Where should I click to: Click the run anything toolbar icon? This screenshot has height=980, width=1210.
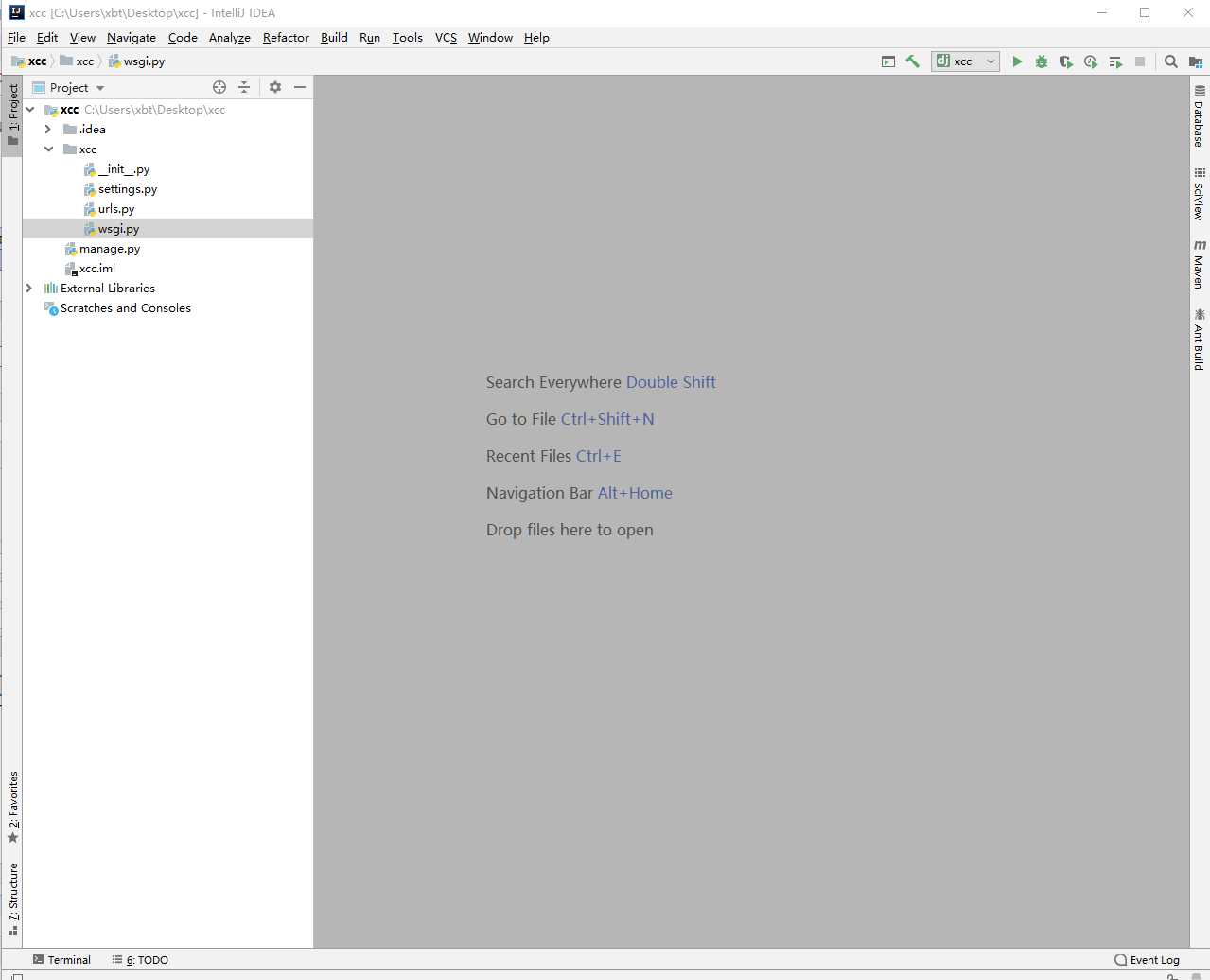pos(888,61)
